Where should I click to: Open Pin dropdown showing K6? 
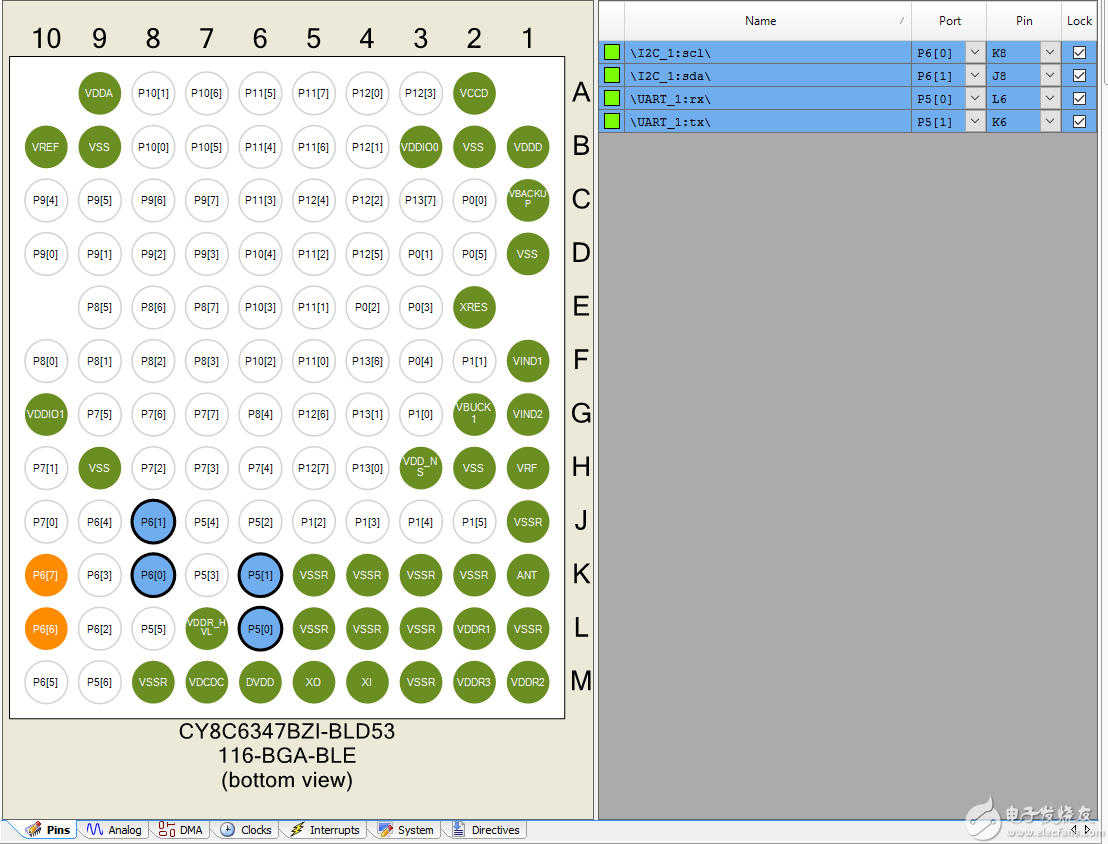[x=1050, y=122]
